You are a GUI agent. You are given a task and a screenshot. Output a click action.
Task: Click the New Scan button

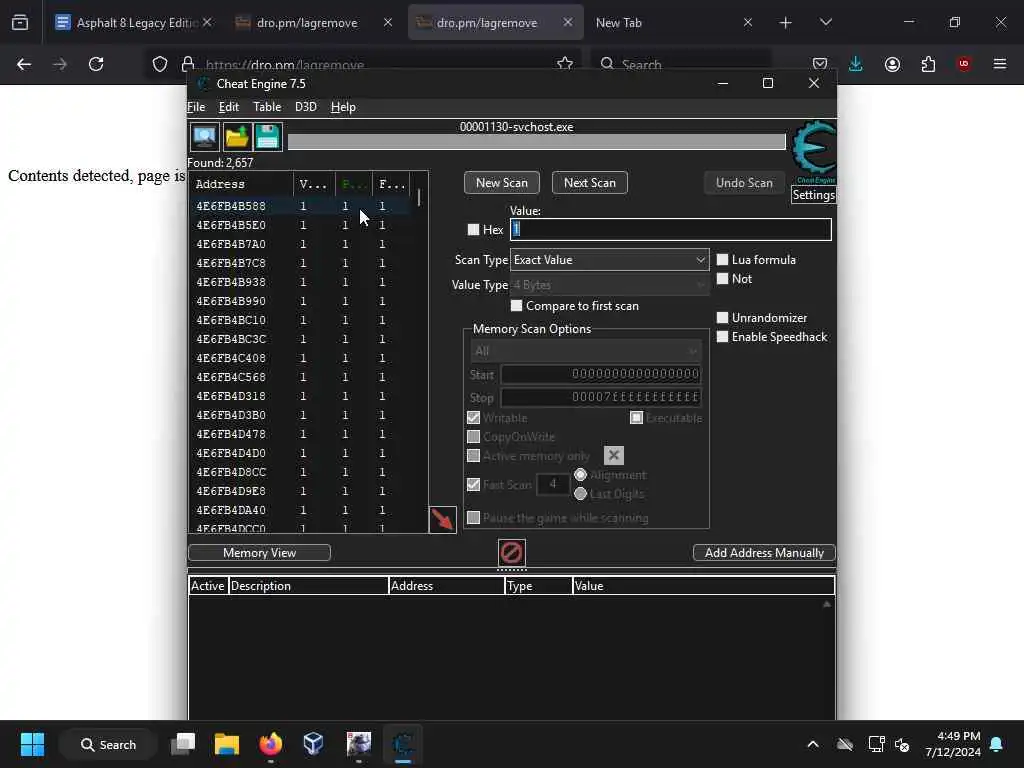[502, 183]
